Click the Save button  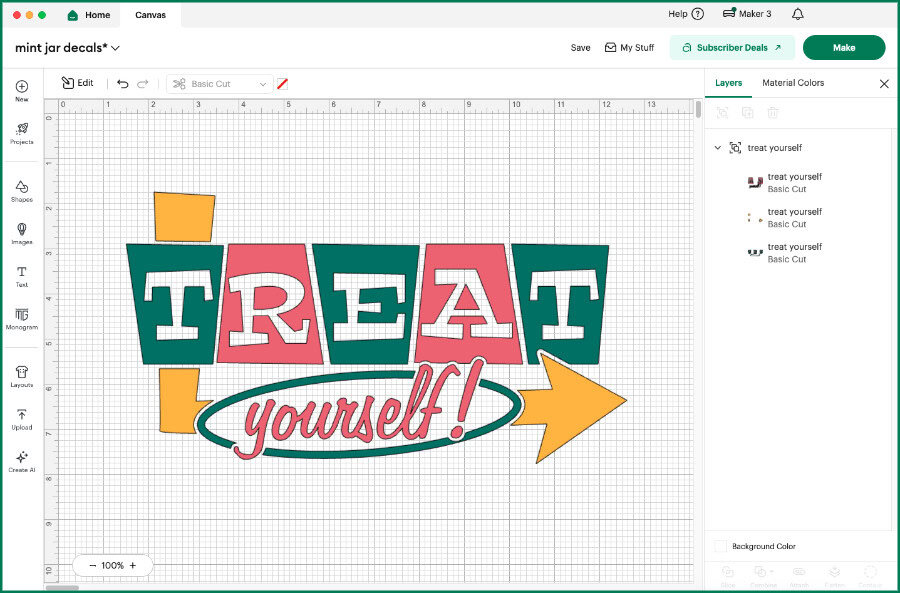[x=580, y=48]
